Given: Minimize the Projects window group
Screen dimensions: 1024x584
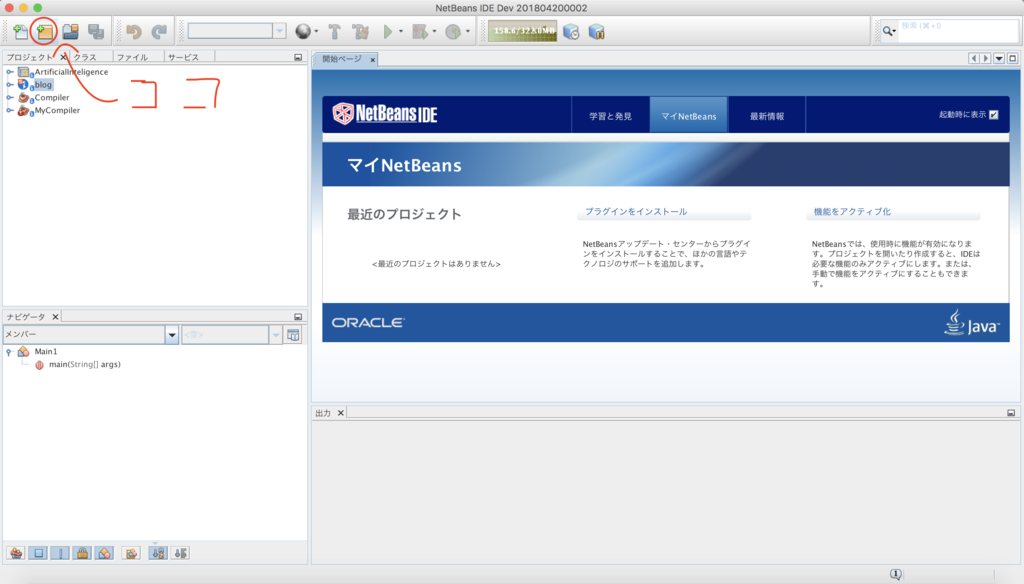Looking at the screenshot, I should tap(298, 57).
